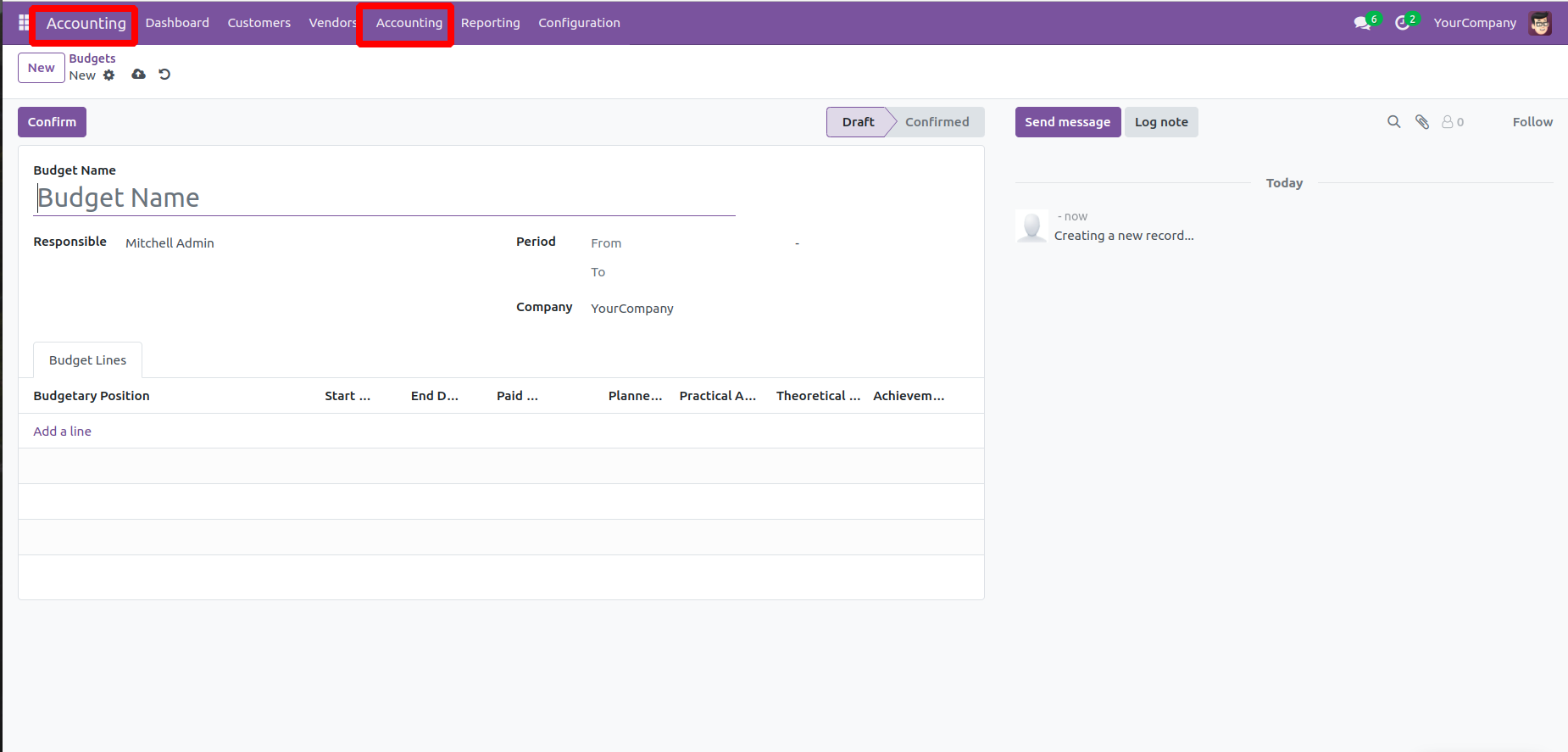Show followers via the person icon
The width and height of the screenshot is (1568, 752).
point(1452,122)
